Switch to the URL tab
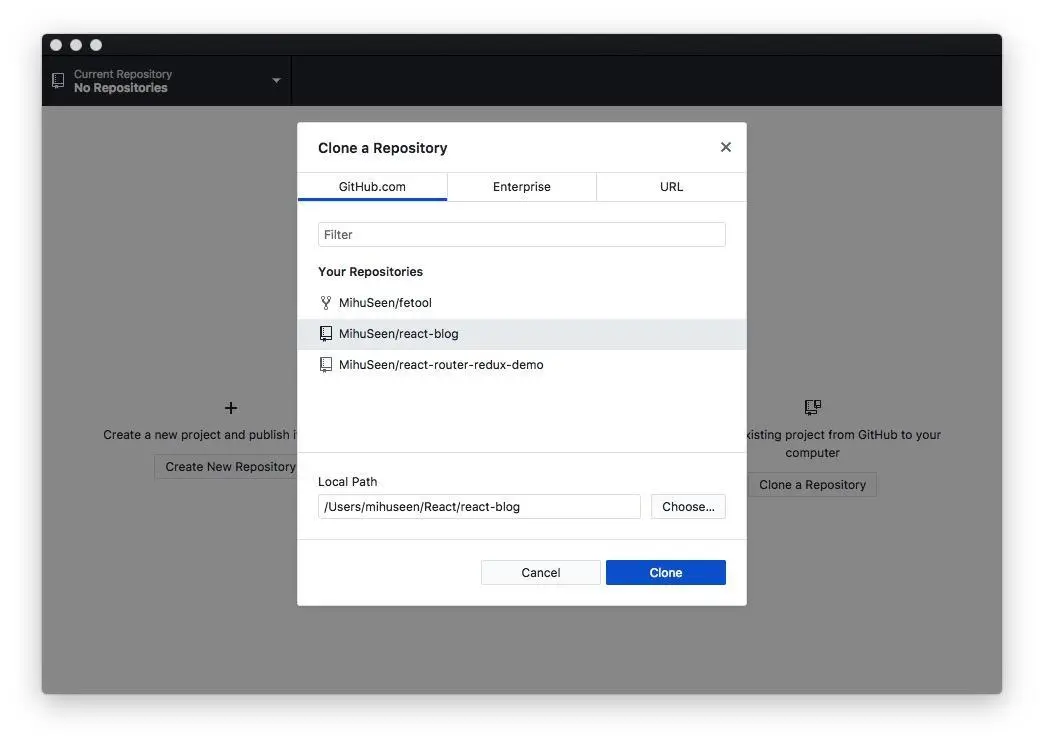This screenshot has width=1044, height=744. coord(671,186)
